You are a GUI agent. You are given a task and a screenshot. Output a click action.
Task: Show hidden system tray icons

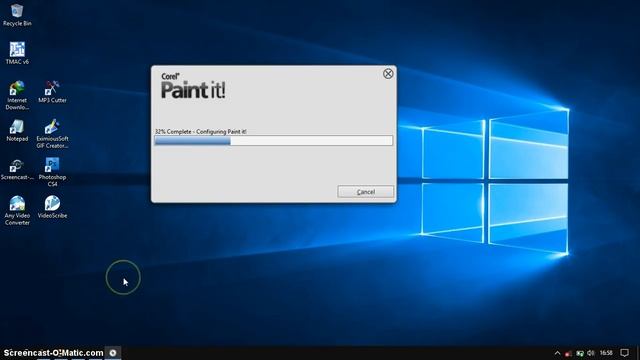557,353
